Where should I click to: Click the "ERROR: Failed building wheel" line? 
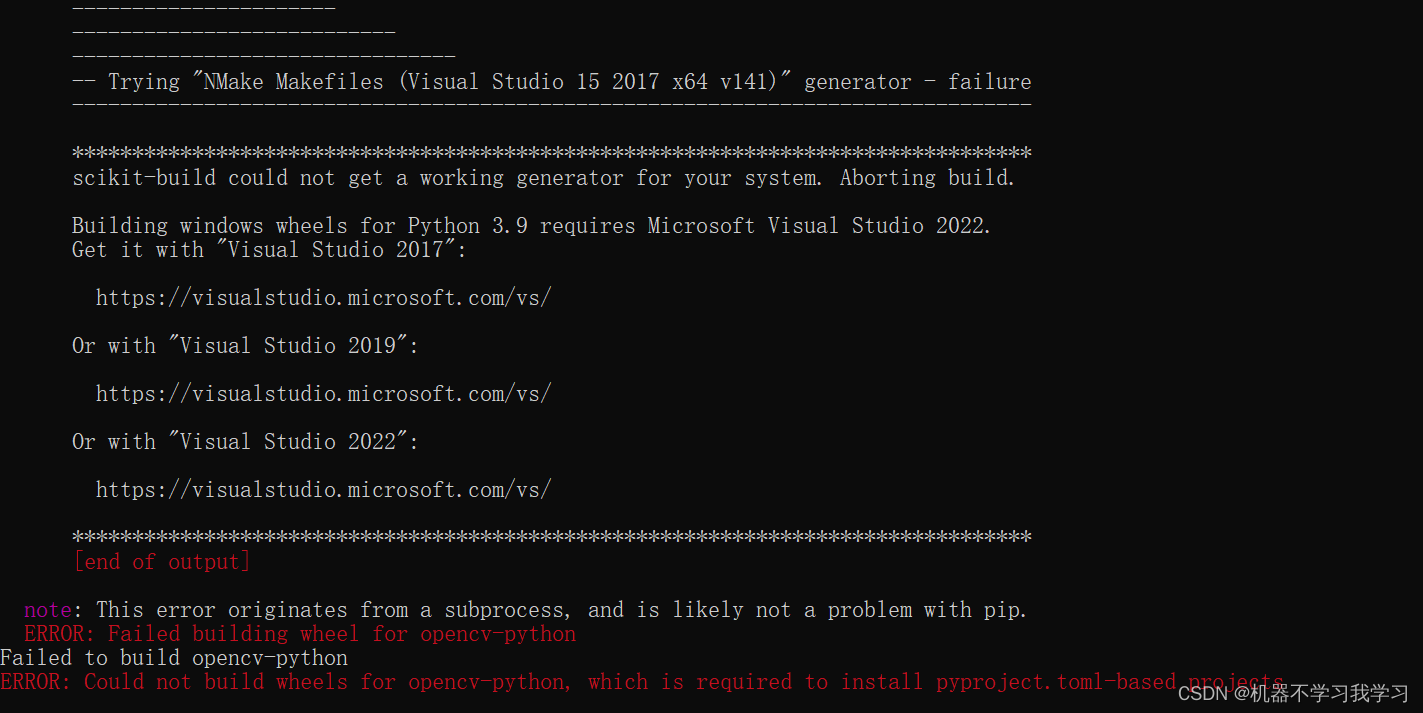pos(300,634)
